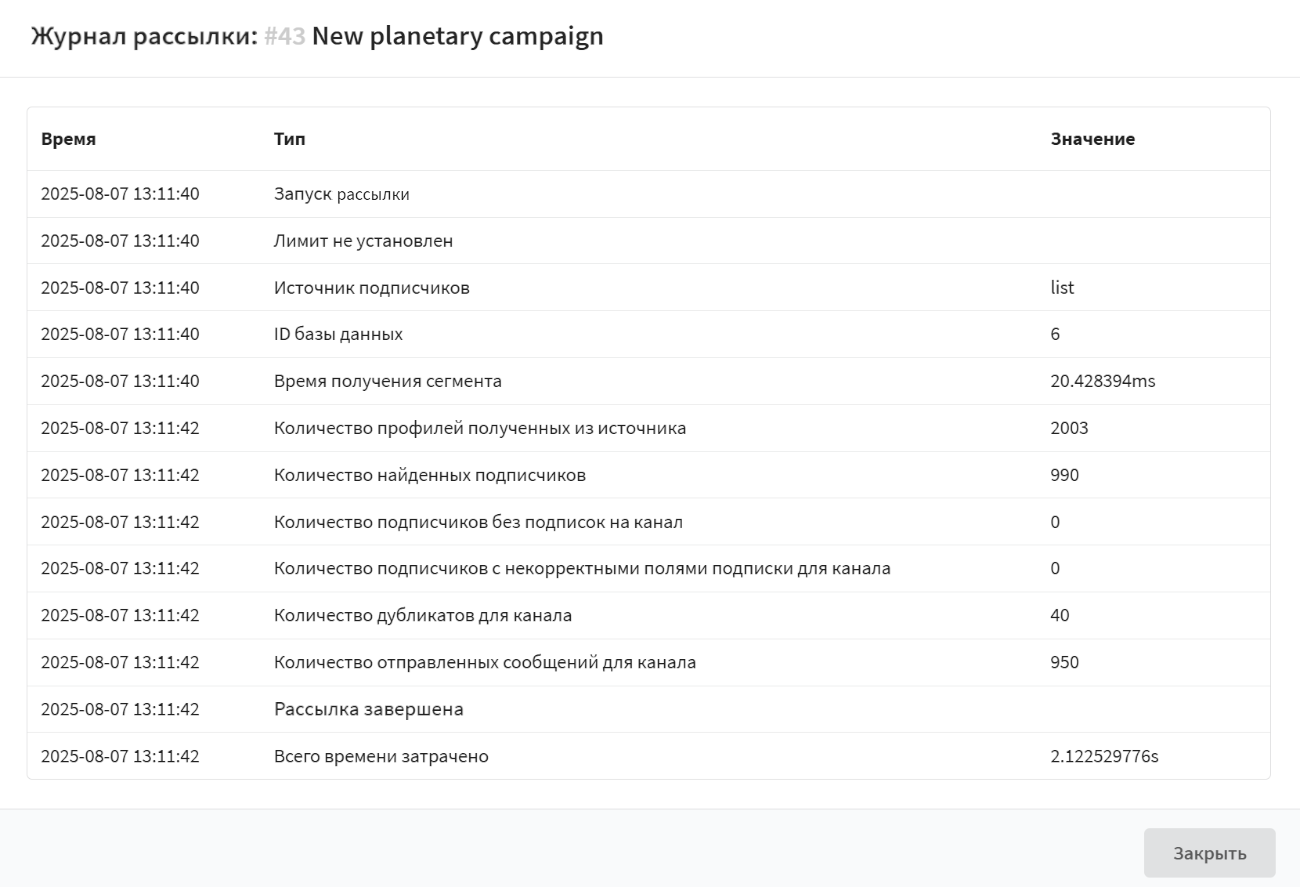Select the Лимит не установлен row
Viewport: 1300px width, 887px height.
click(x=363, y=241)
